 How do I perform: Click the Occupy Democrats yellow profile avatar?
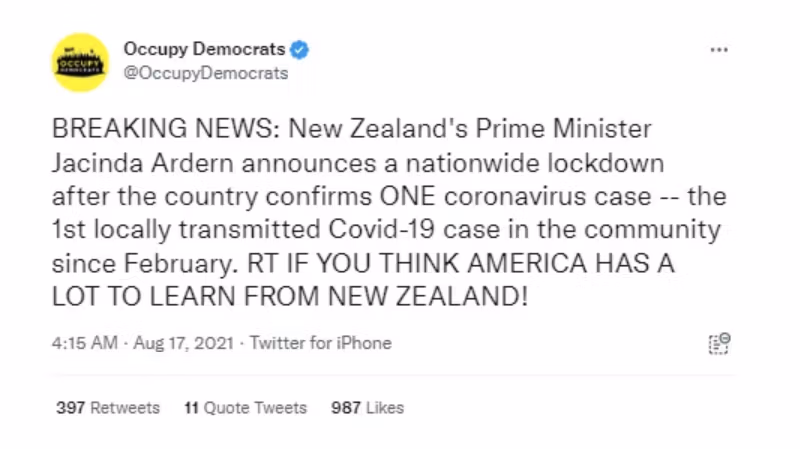(80, 62)
